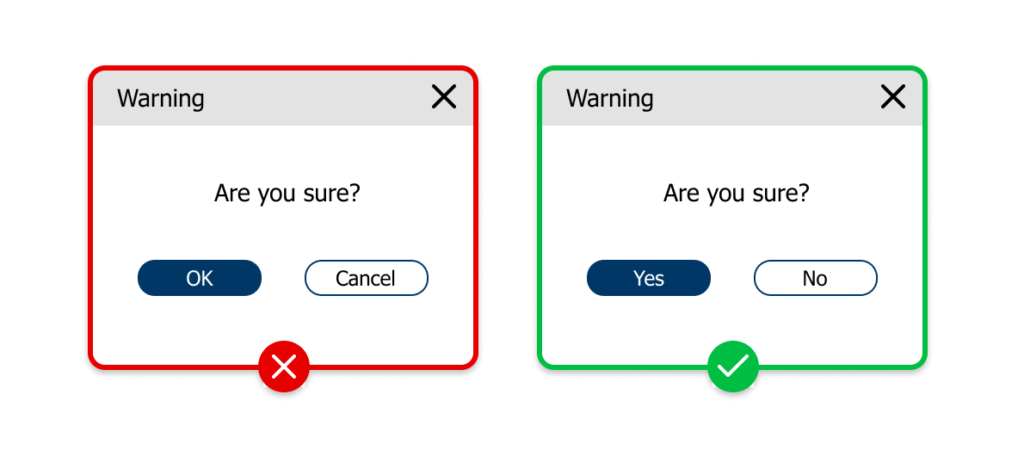Click the gap between Yes and No buttons

click(732, 278)
